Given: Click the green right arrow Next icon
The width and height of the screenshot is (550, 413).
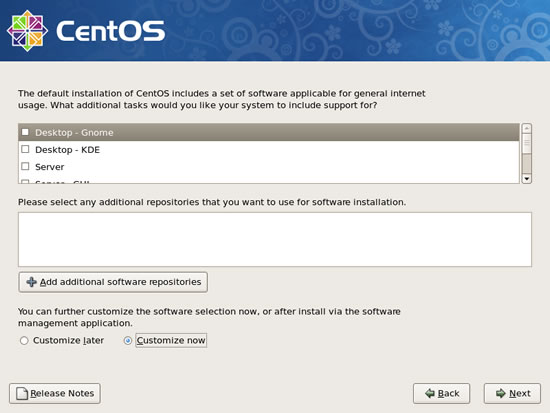Looking at the screenshot, I should coord(501,393).
